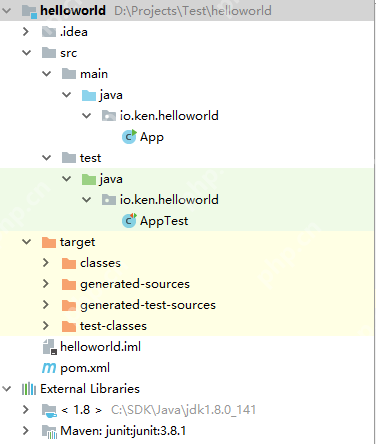
Task: Click the blue java sources folder icon
Action: [89, 95]
